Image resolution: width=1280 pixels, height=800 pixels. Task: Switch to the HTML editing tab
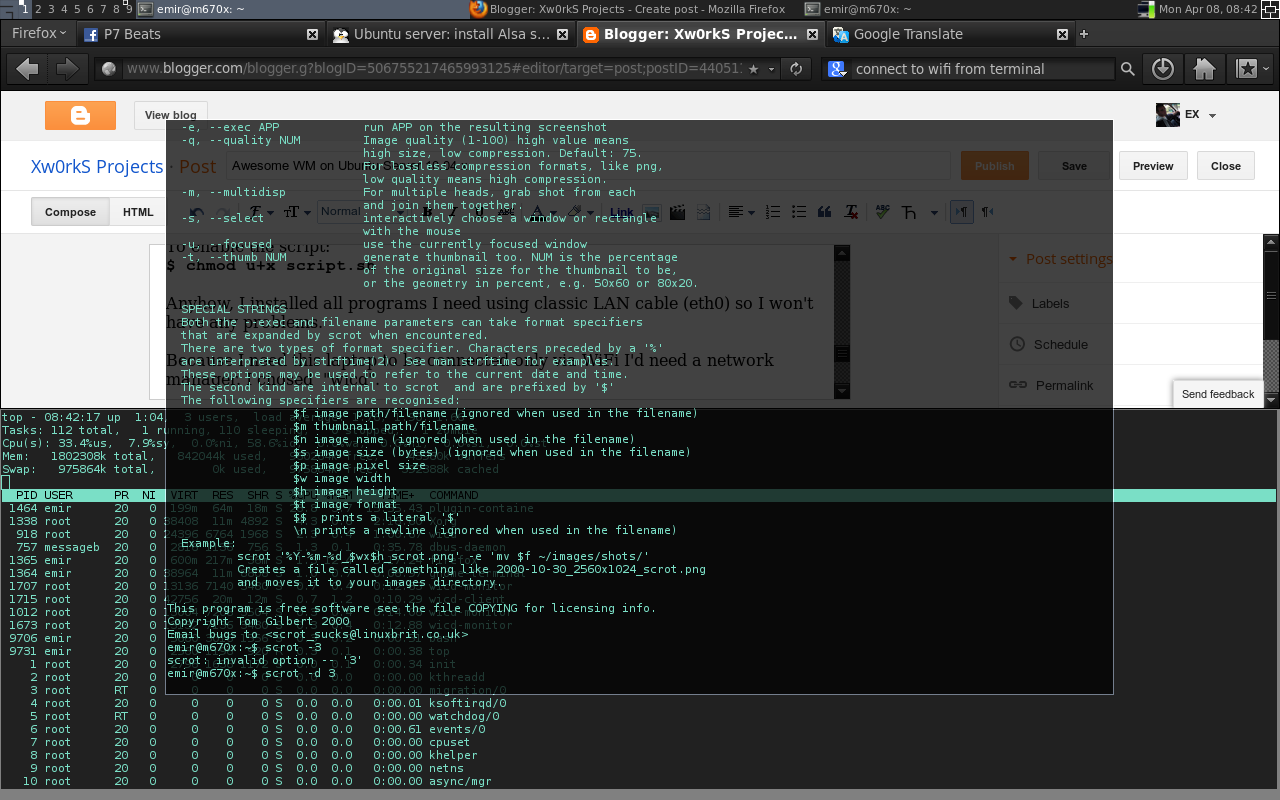click(137, 211)
